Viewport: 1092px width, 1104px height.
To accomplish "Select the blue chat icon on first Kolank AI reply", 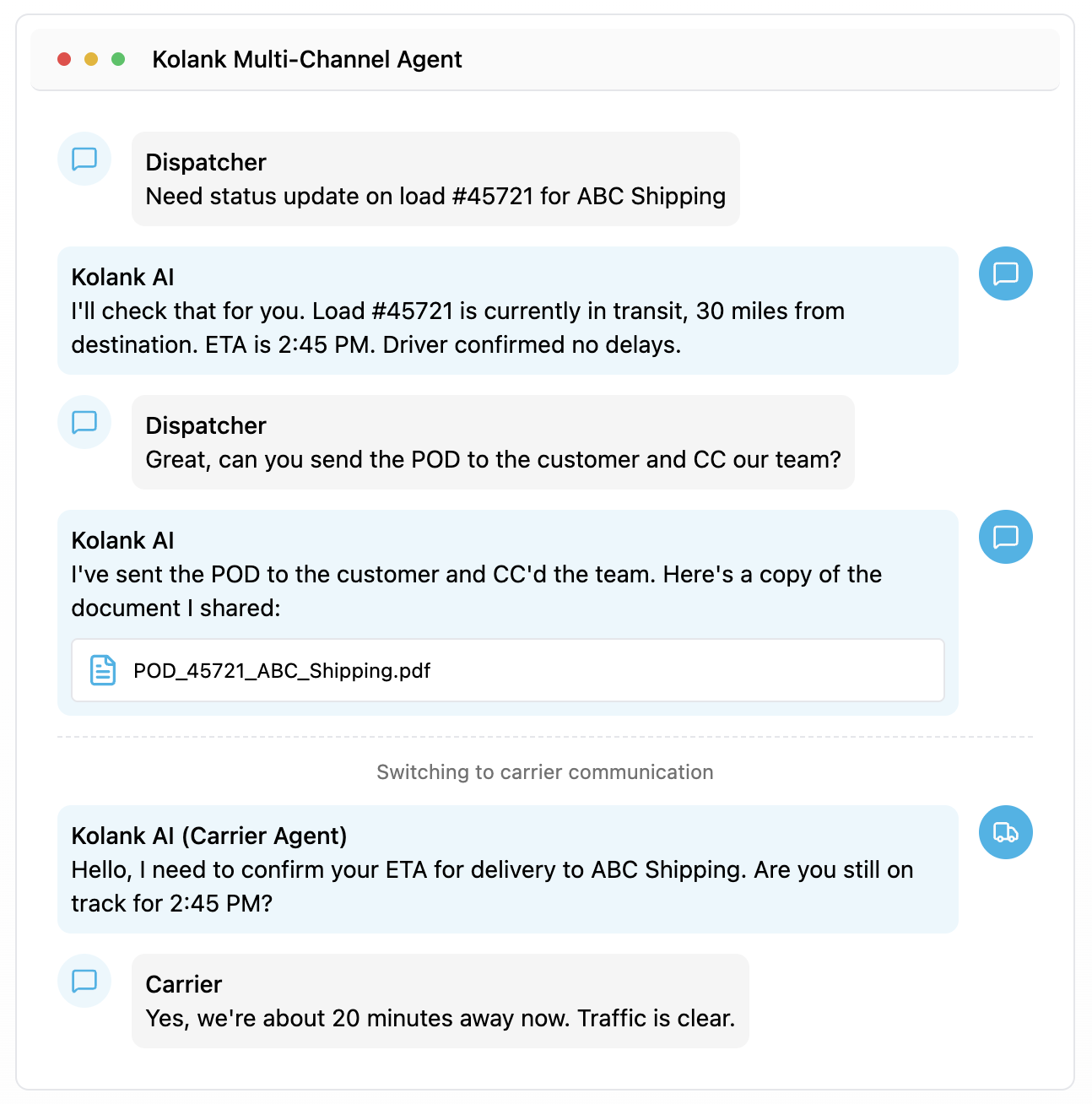I will 1005,273.
